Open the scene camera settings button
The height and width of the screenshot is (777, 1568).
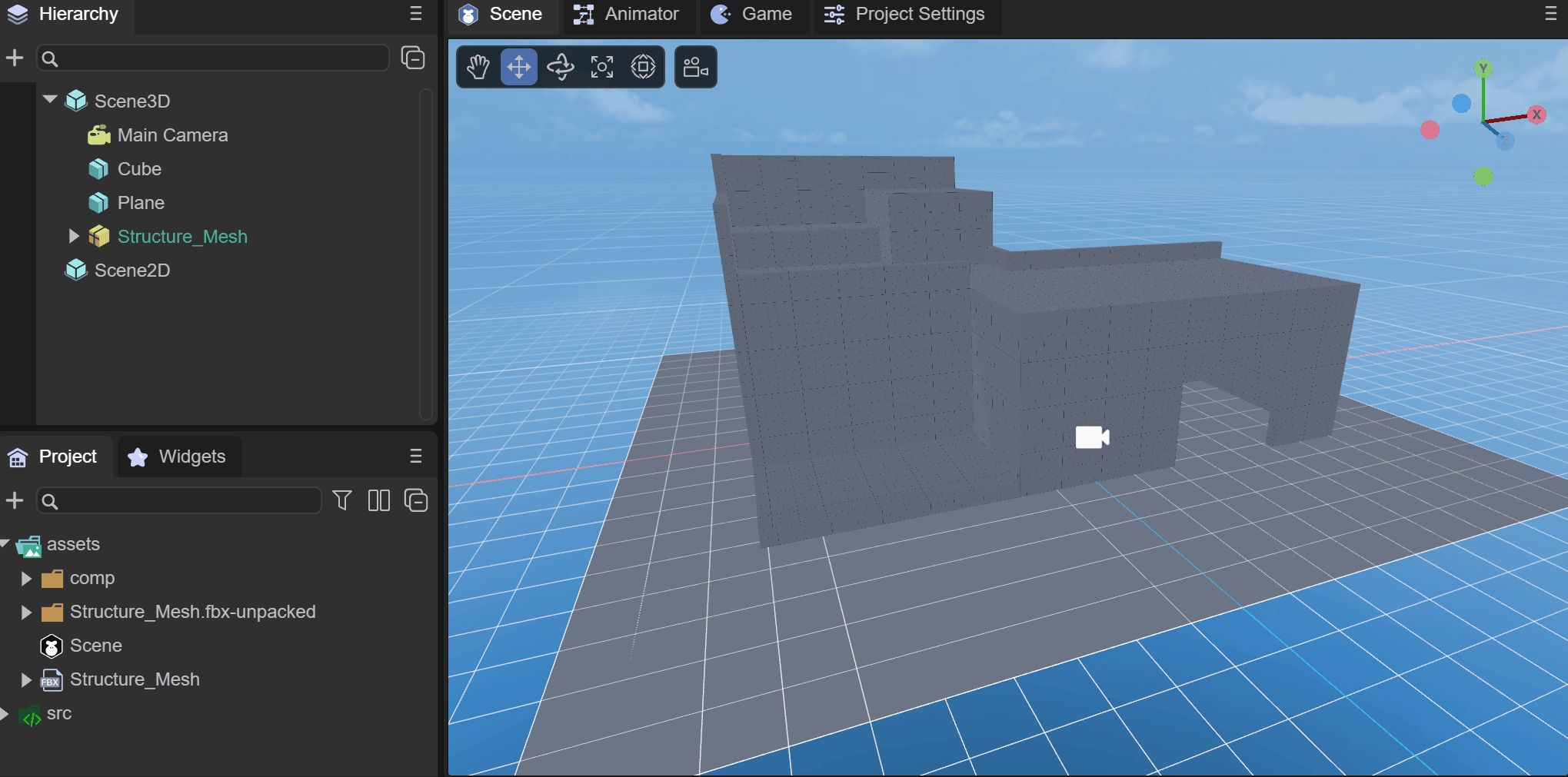pos(695,67)
